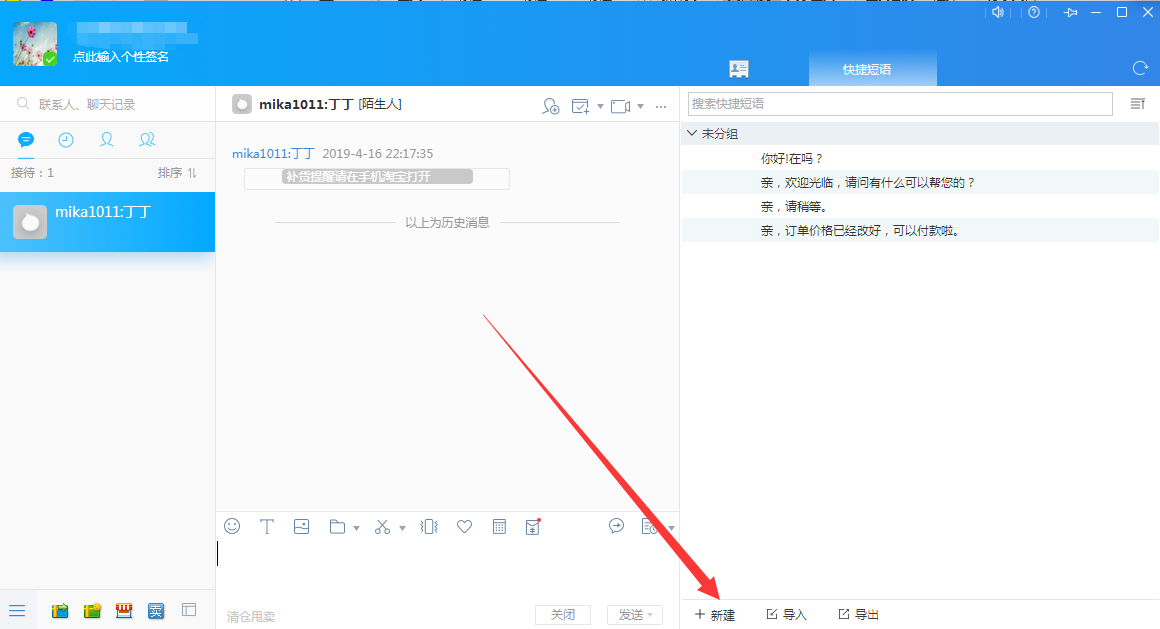Click the screenshot scissors icon
Image resolution: width=1160 pixels, height=629 pixels.
(382, 527)
